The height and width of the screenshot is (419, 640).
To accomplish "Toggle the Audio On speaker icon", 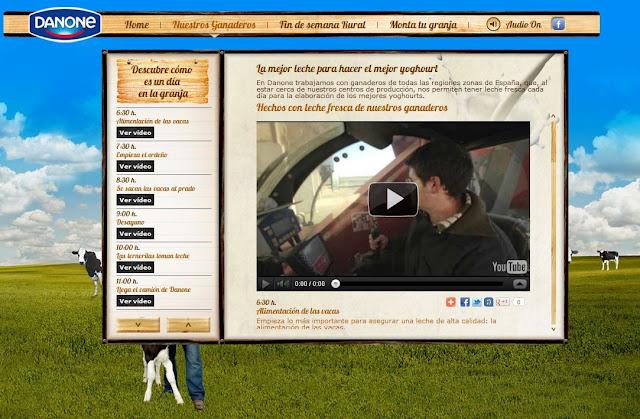I will pos(493,24).
